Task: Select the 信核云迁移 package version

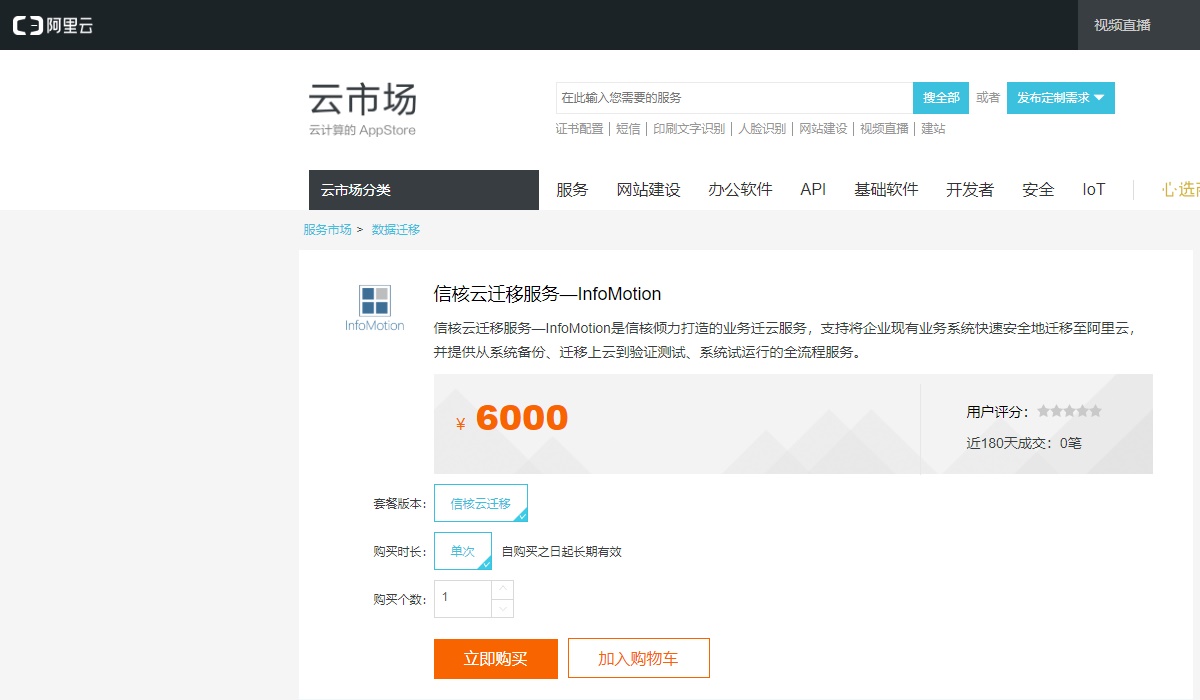Action: 481,503
